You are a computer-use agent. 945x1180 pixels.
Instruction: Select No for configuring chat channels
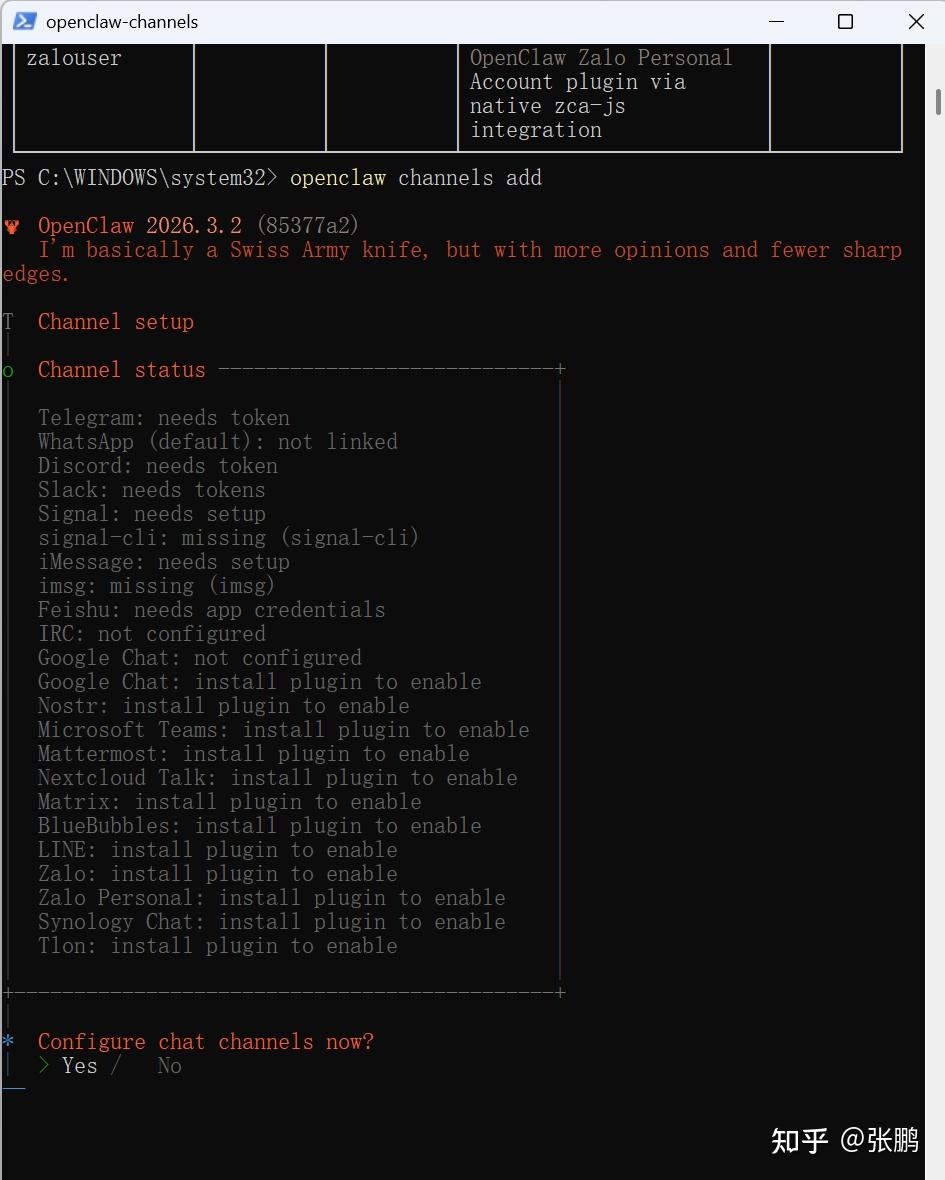(x=169, y=1066)
